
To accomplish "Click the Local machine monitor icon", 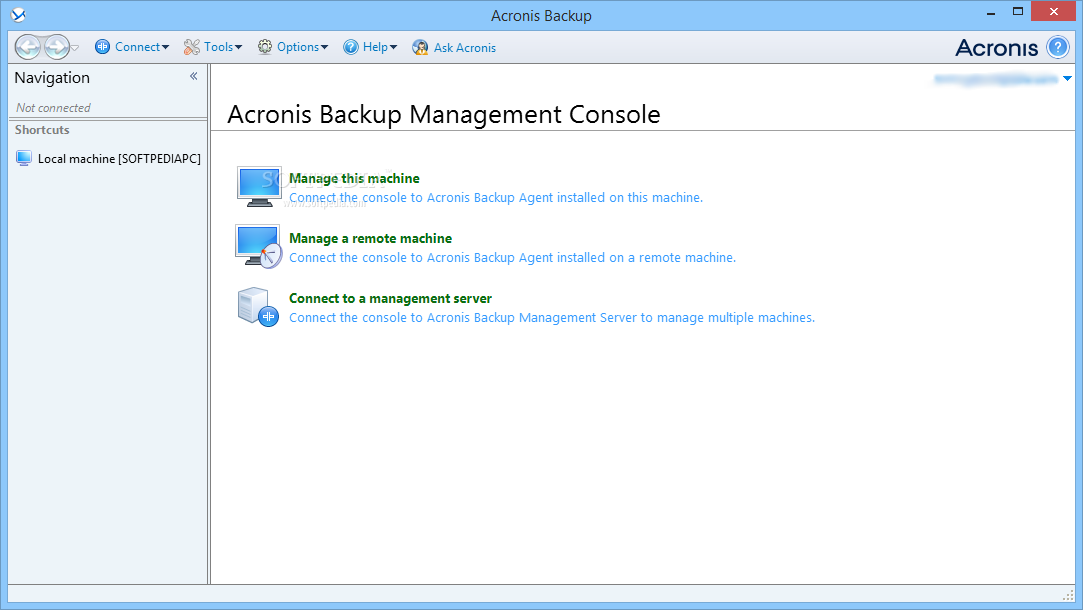I will point(23,158).
